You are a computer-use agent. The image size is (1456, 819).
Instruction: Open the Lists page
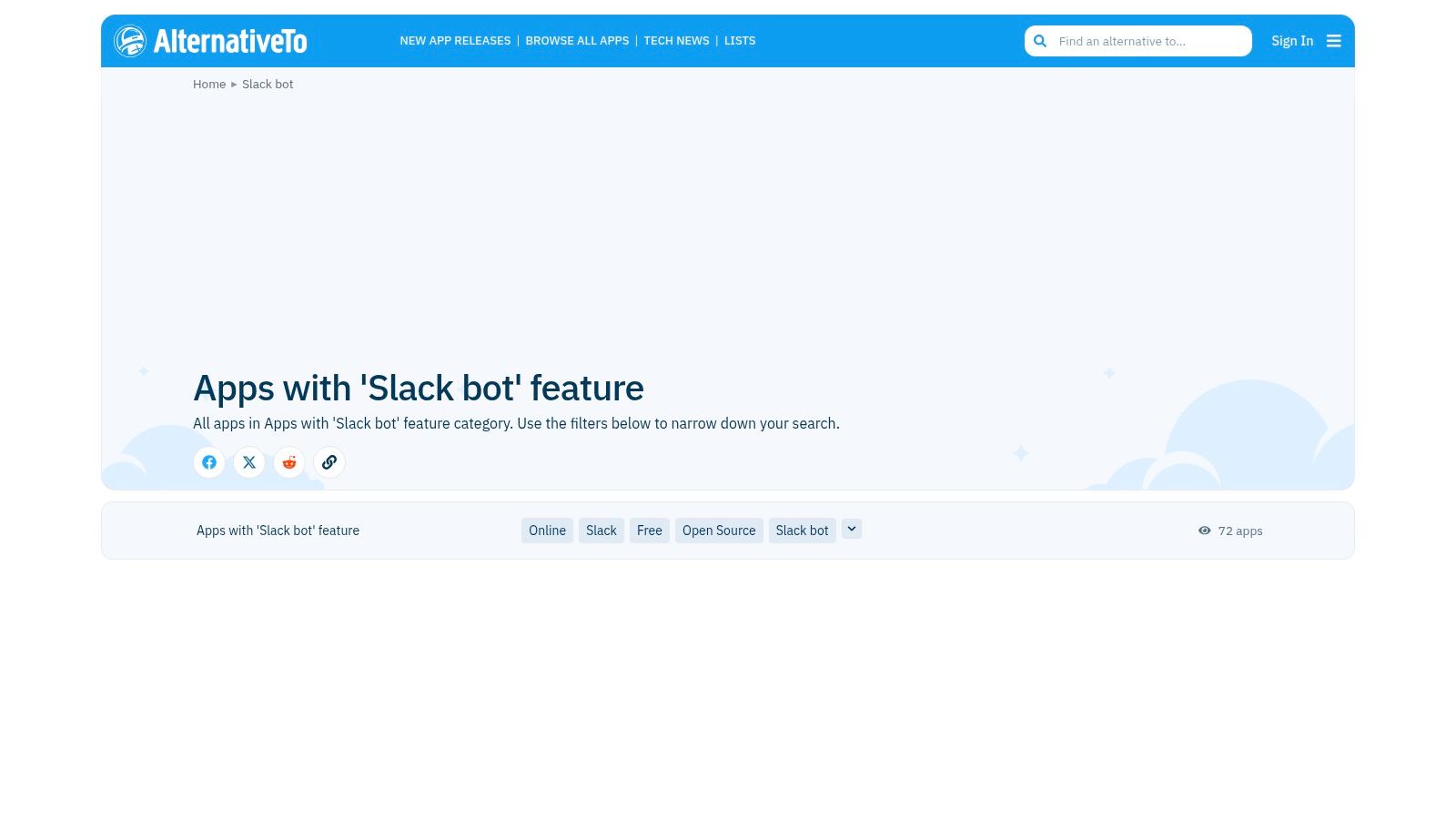tap(740, 41)
